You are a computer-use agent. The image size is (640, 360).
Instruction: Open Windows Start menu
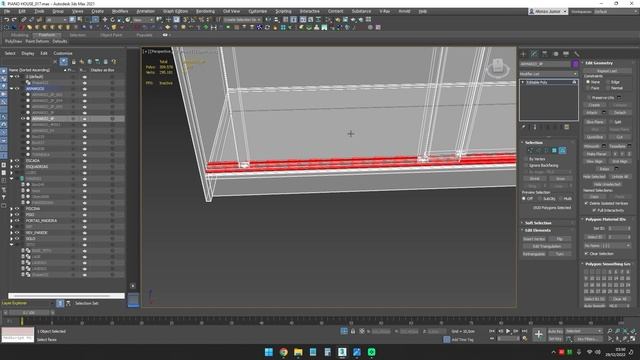(x=269, y=352)
